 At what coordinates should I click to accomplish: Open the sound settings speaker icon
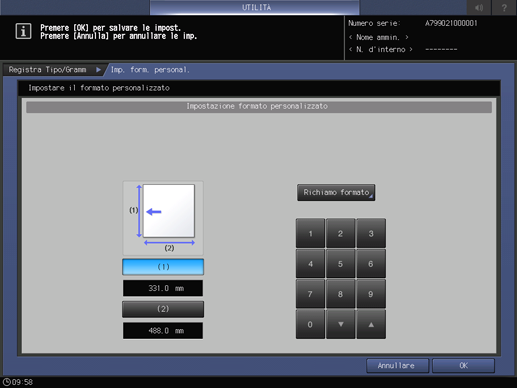pyautogui.click(x=479, y=7)
